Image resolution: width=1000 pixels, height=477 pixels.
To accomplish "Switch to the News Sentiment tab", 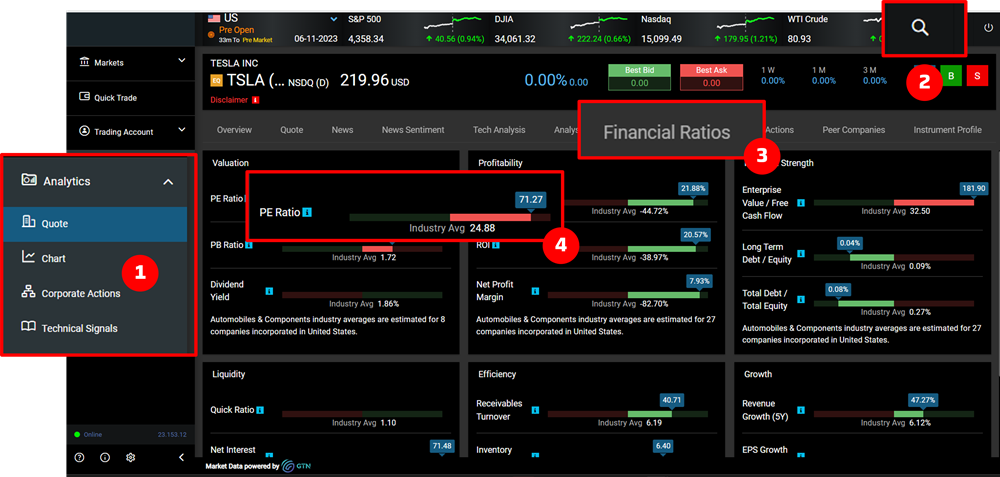I will (413, 129).
